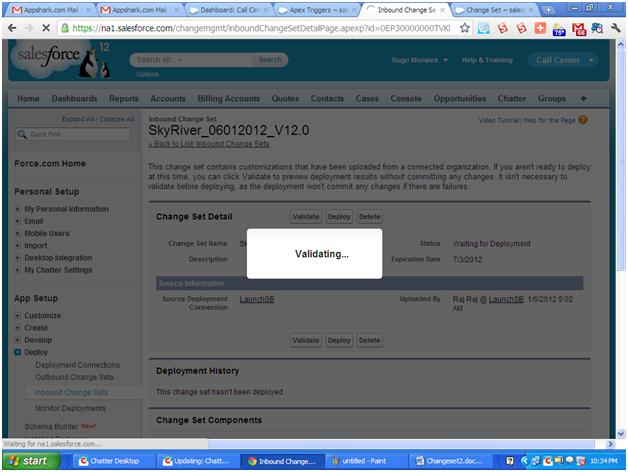Image resolution: width=628 pixels, height=472 pixels.
Task: Click Expand All in sidebar
Action: 78,119
